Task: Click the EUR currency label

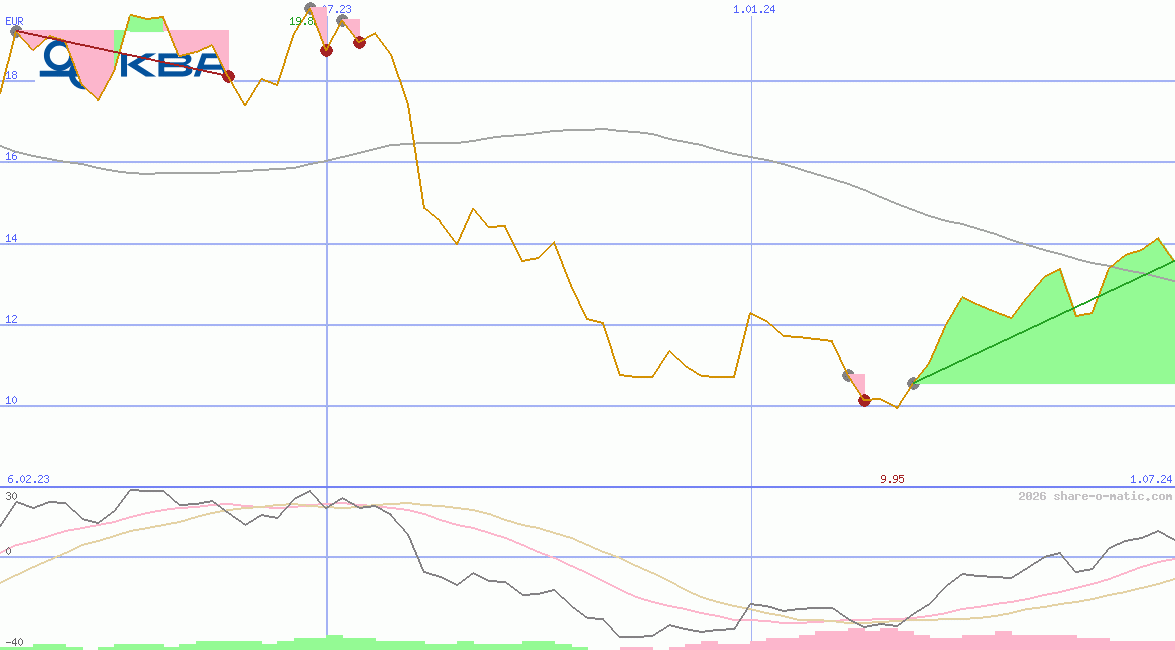Action: (14, 20)
